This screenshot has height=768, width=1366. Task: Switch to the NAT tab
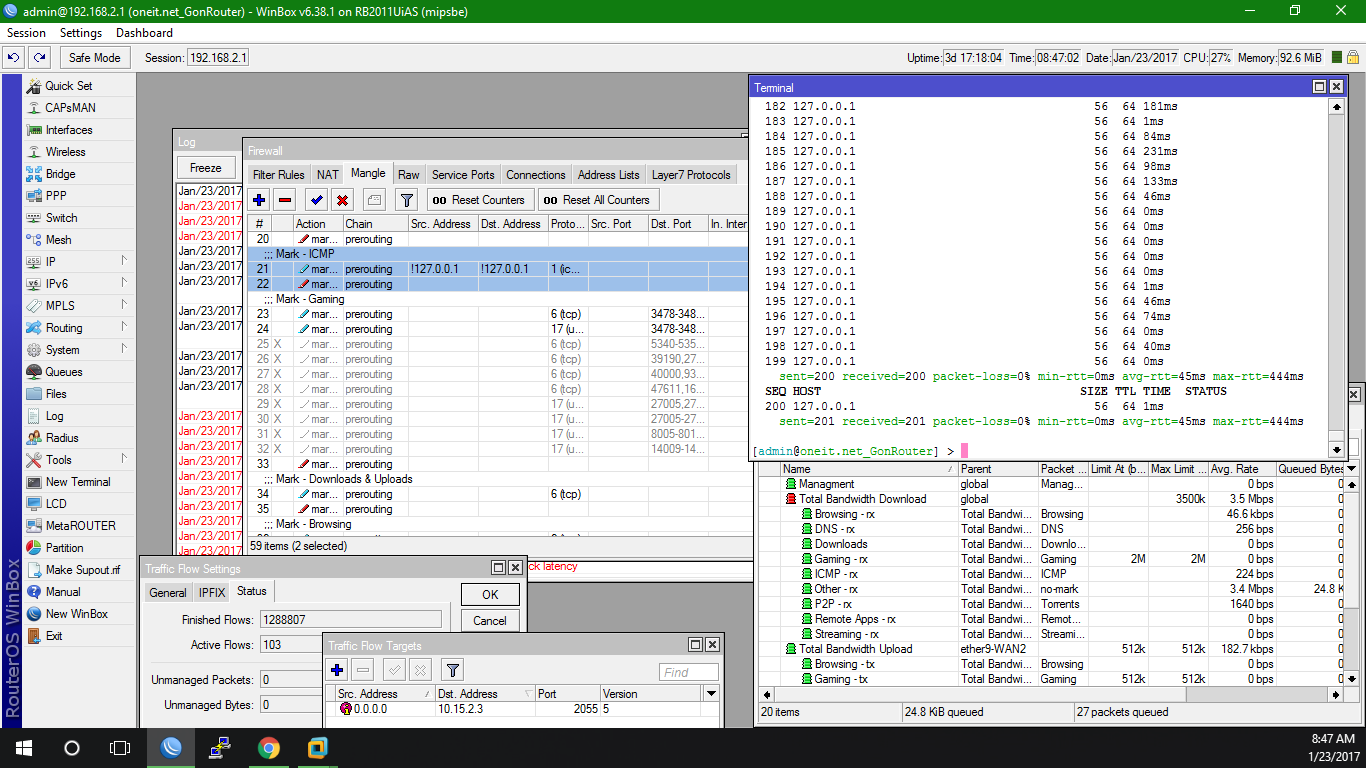click(x=328, y=175)
